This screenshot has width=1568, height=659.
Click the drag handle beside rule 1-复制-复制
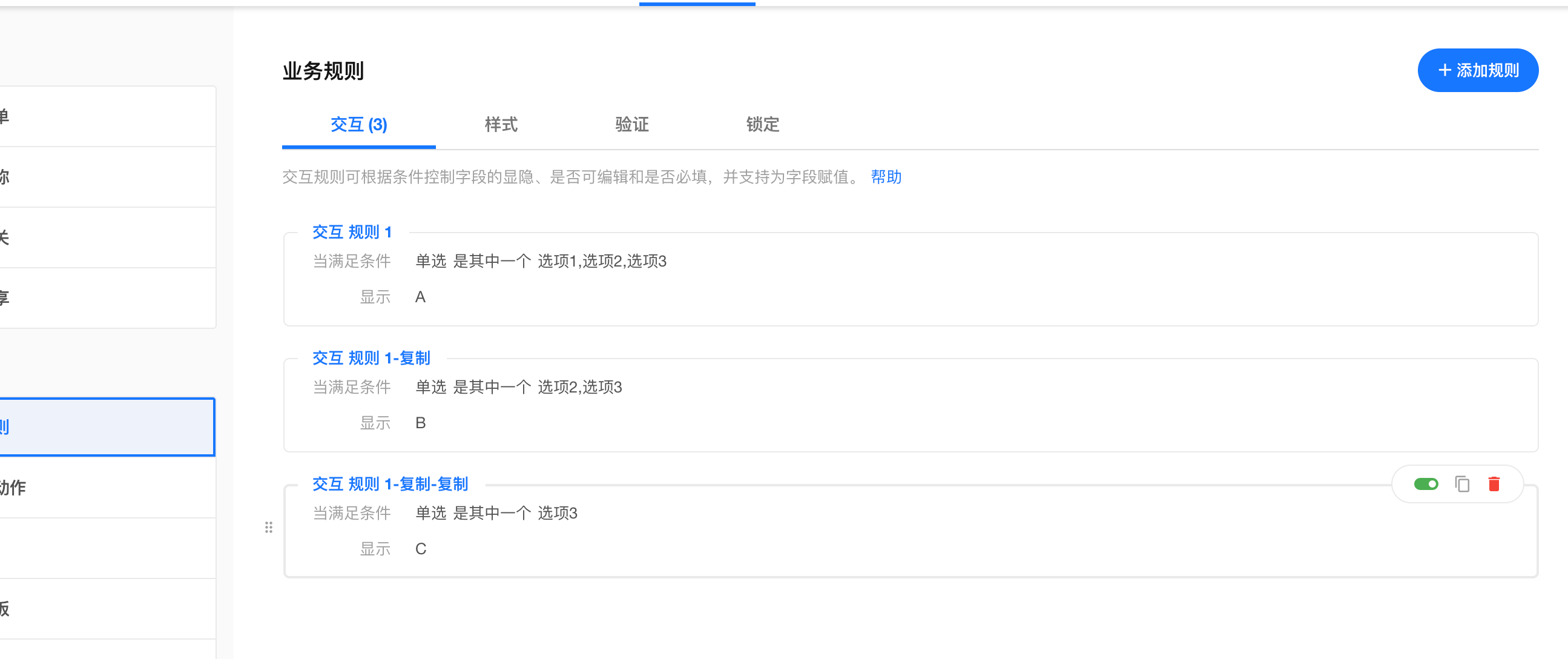pyautogui.click(x=268, y=528)
